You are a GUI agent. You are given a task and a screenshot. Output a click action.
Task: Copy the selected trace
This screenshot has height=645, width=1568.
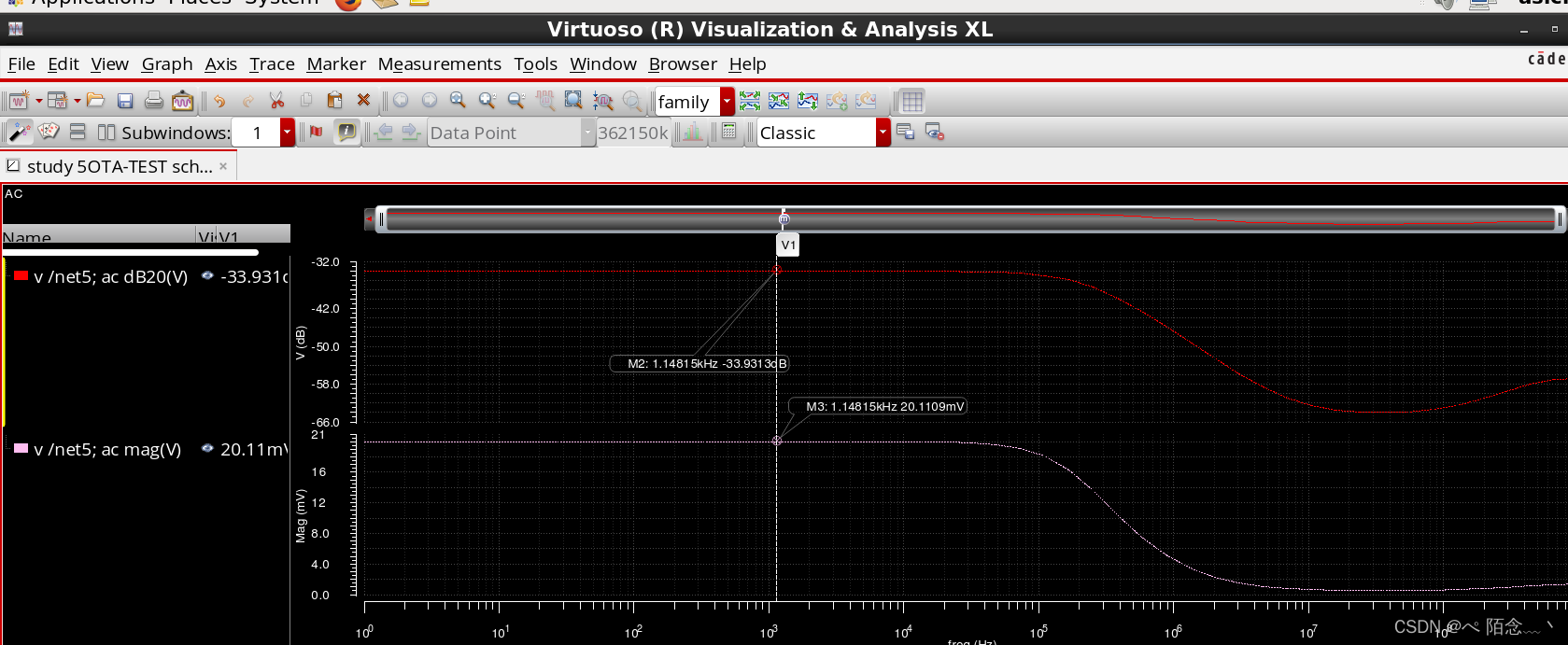pos(305,101)
